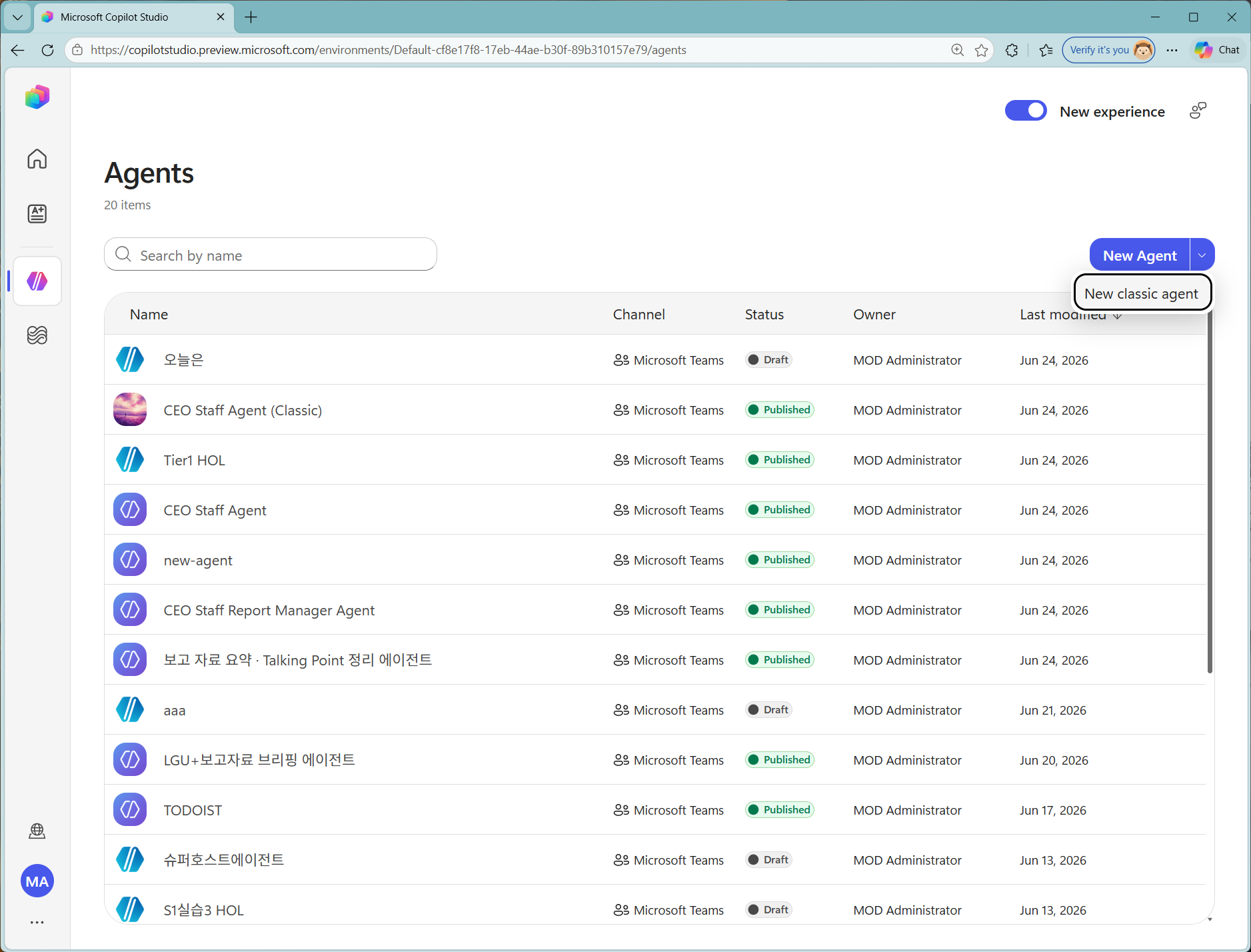The image size is (1251, 952).
Task: Click the 20 items count text
Action: (127, 205)
